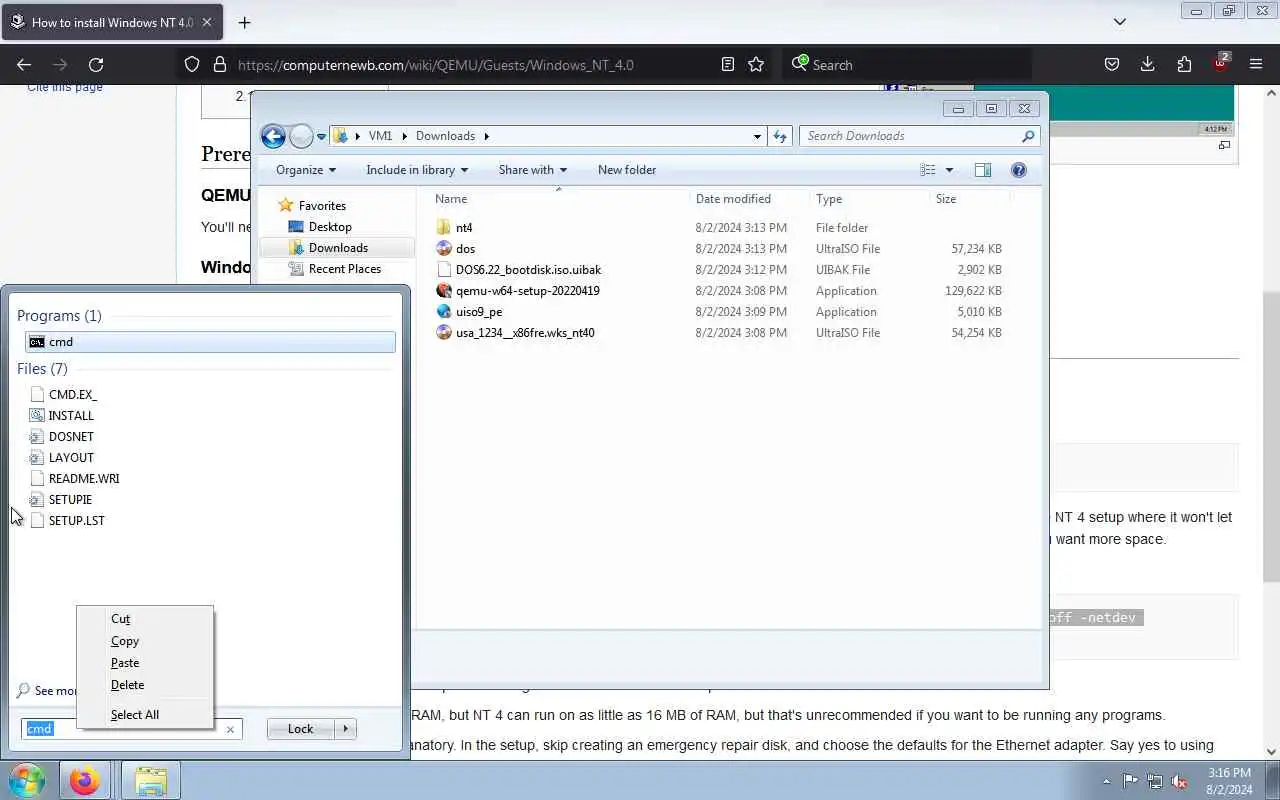
Task: Expand the address bar history dropdown
Action: click(x=757, y=136)
